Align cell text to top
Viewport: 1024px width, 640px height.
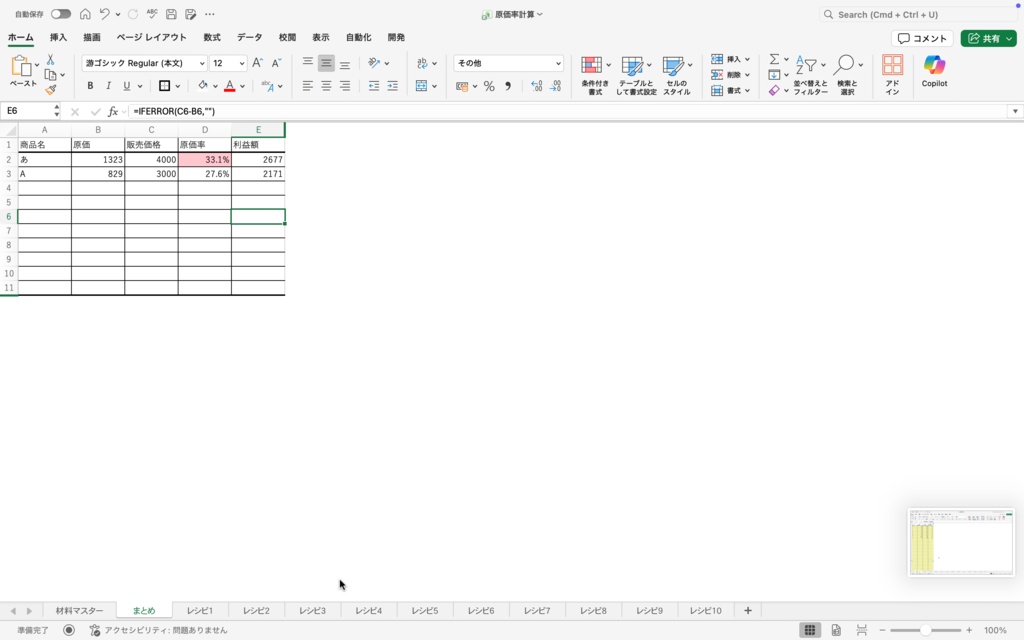pos(308,63)
